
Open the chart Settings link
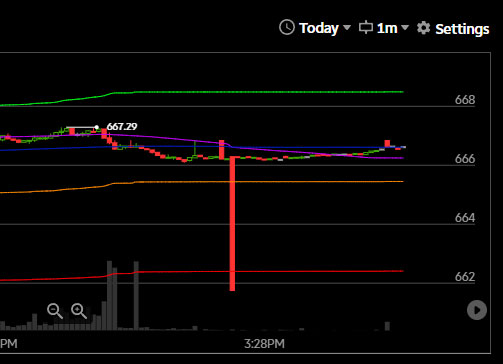point(462,29)
